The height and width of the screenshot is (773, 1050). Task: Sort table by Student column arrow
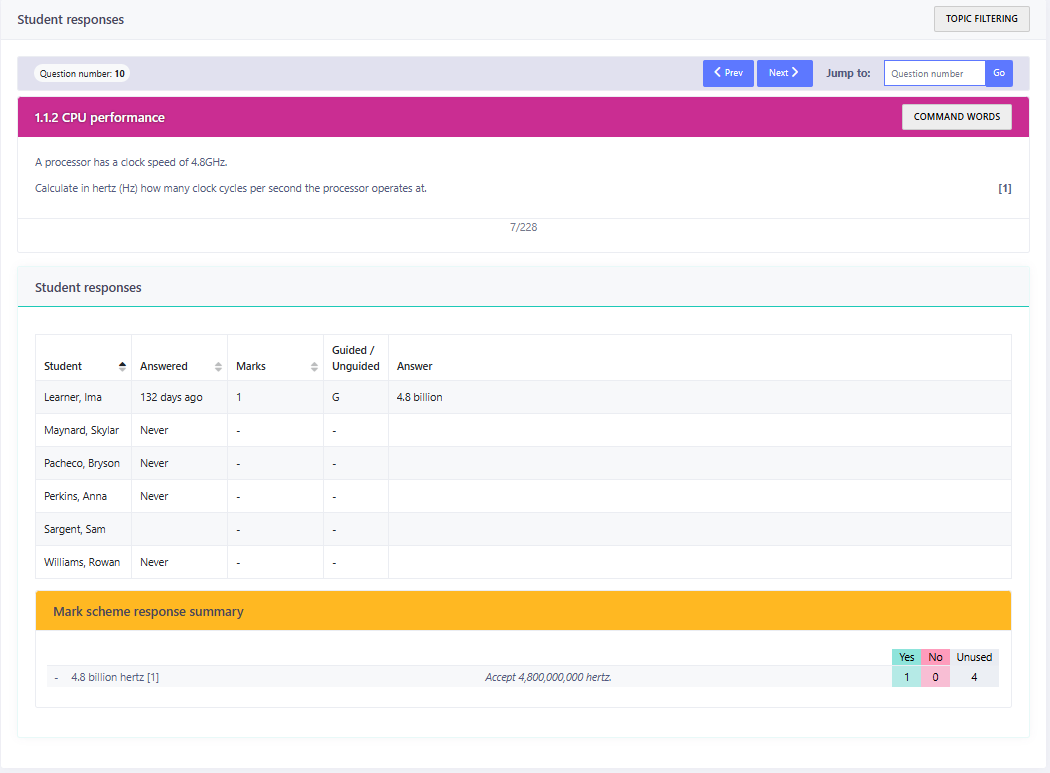[x=122, y=366]
